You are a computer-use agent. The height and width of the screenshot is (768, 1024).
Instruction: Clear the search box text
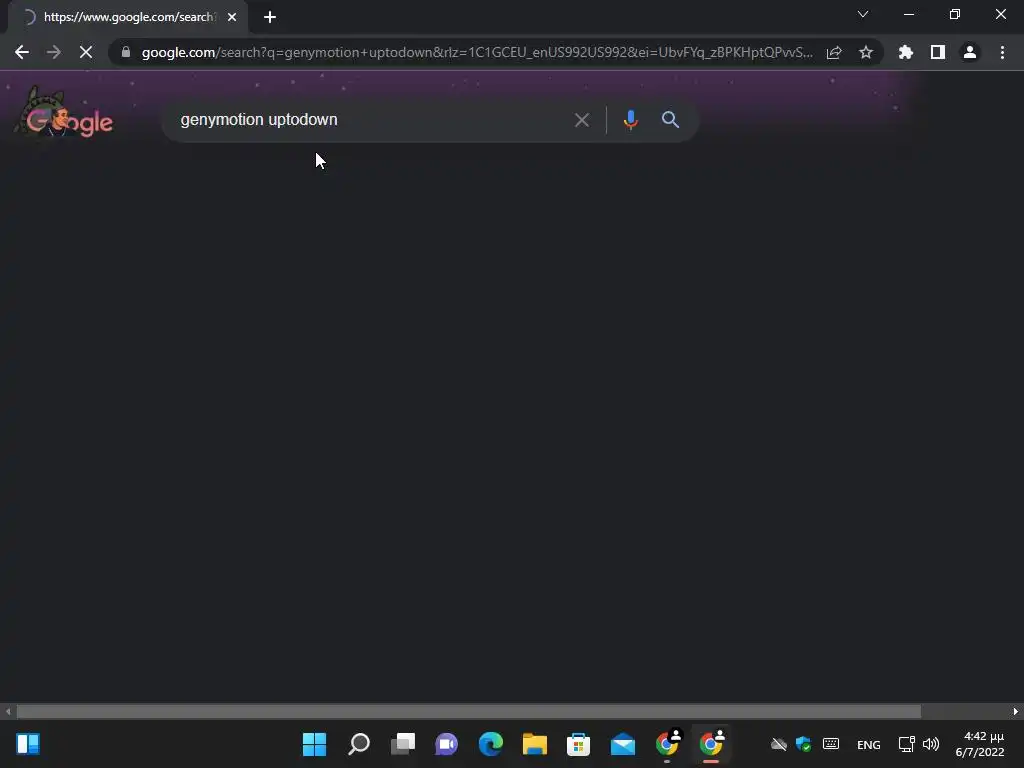pyautogui.click(x=581, y=120)
